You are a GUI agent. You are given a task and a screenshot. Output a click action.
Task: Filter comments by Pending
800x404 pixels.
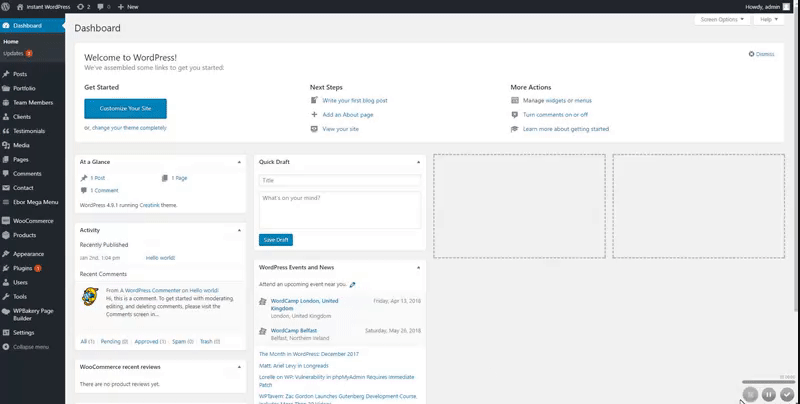tap(110, 342)
